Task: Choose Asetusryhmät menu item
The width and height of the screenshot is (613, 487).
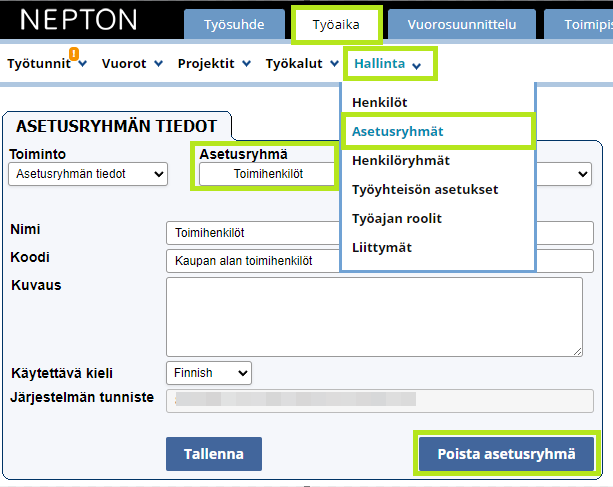Action: 398,131
